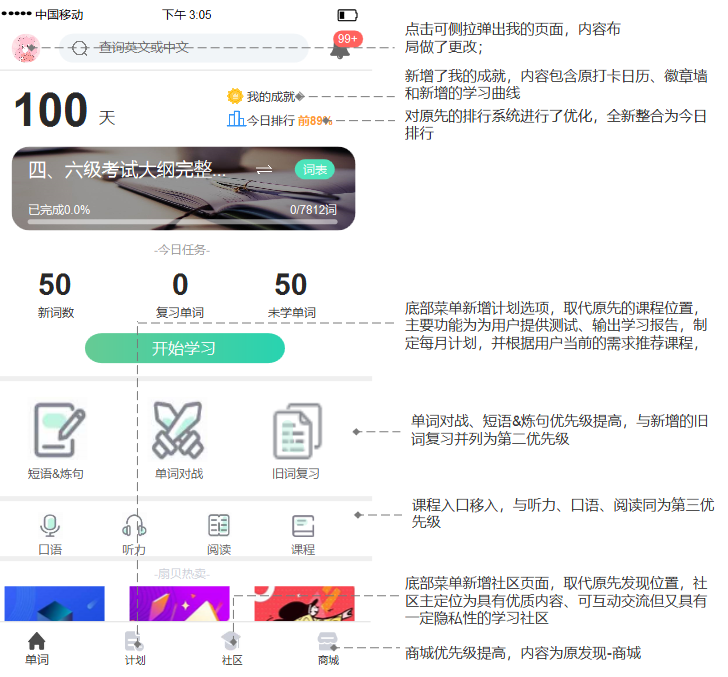Viewport: 728px width, 677px height.
Task: Tap the bar chart ranking icon
Action: (236, 119)
